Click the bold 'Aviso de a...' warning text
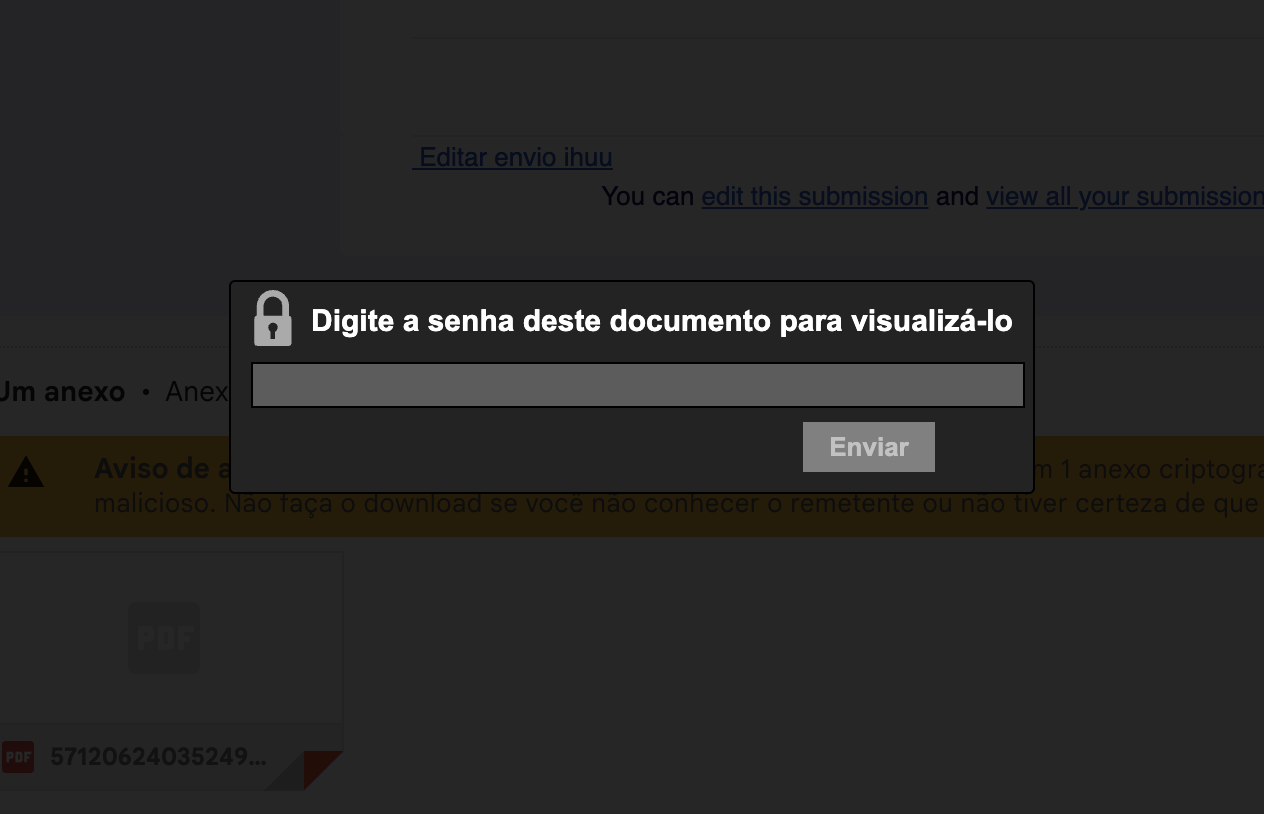The height and width of the screenshot is (814, 1264). click(162, 468)
